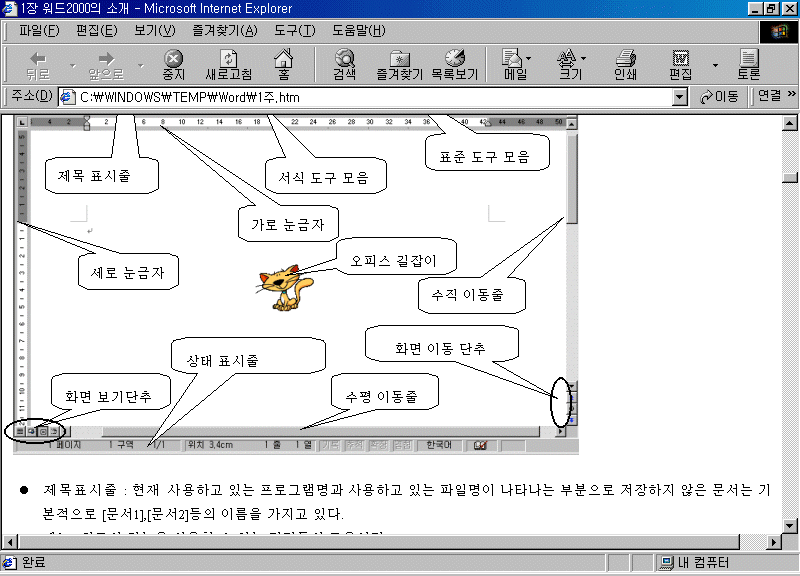The width and height of the screenshot is (800, 576).
Task: Print the page with 인쇄
Action: [x=626, y=65]
